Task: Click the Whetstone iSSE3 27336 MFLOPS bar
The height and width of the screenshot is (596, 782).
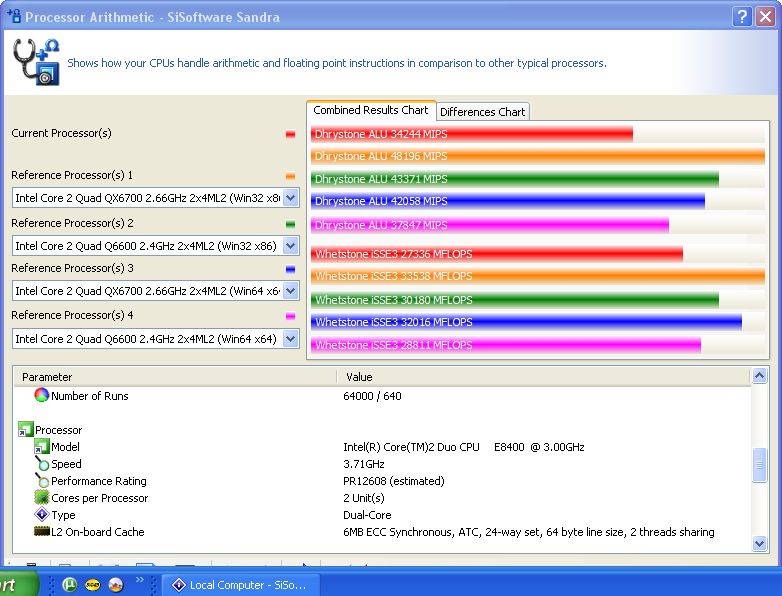Action: click(497, 254)
